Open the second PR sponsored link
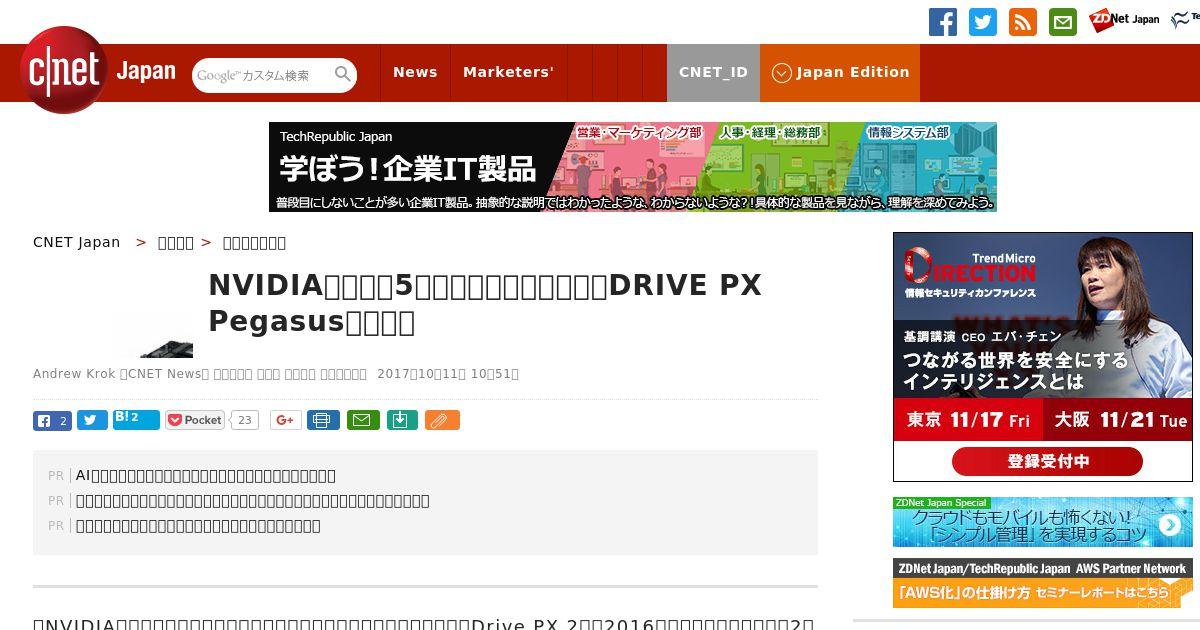 (253, 500)
